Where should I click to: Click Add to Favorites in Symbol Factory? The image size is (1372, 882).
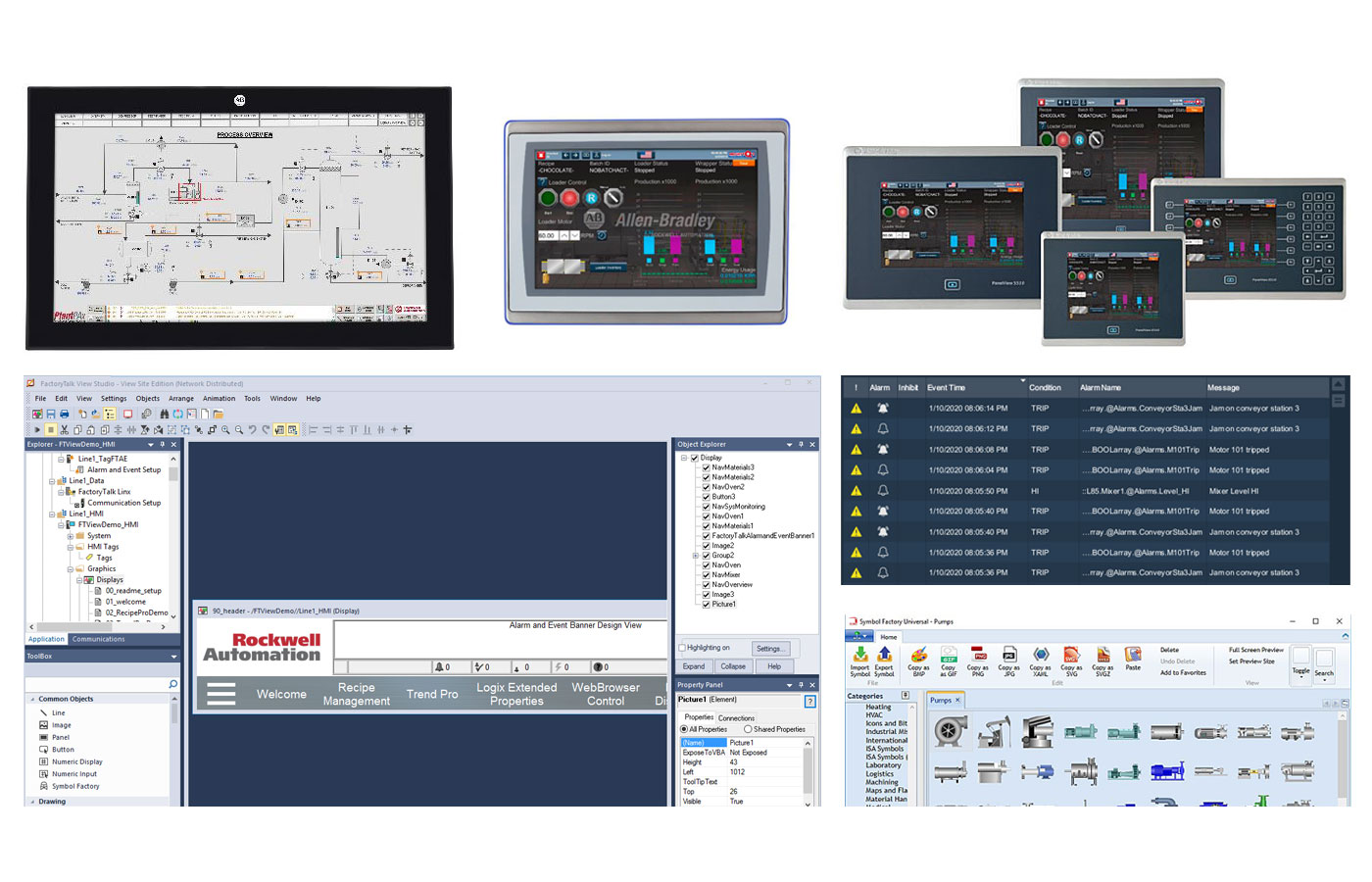1183,673
